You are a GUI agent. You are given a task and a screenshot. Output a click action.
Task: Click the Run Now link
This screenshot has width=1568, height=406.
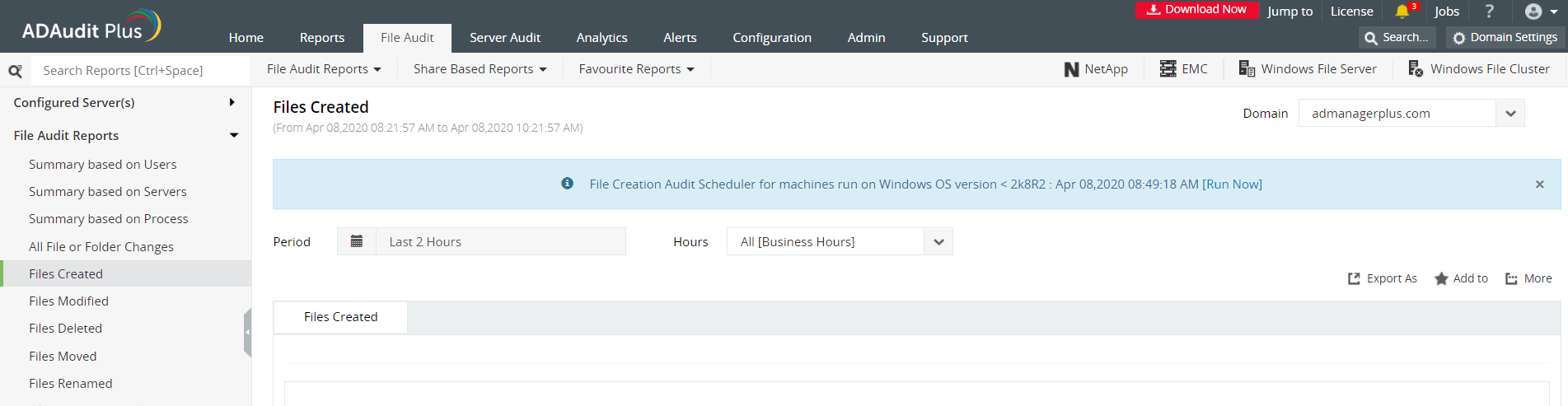[1232, 184]
